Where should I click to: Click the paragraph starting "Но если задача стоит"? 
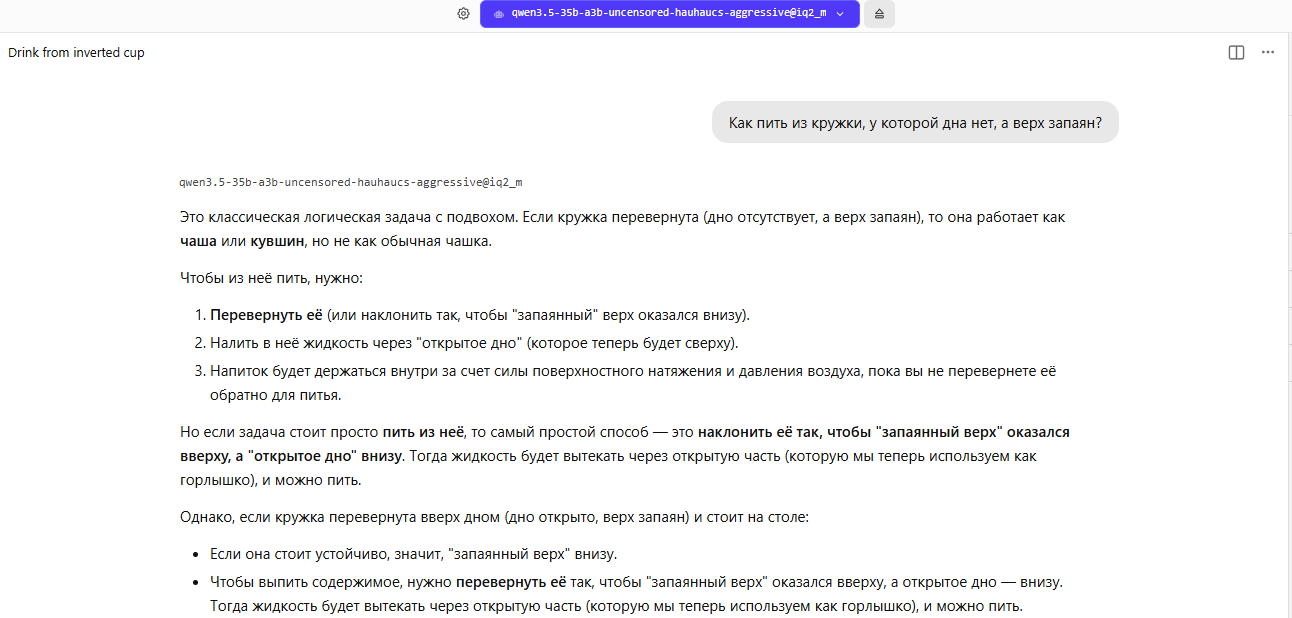(x=625, y=456)
